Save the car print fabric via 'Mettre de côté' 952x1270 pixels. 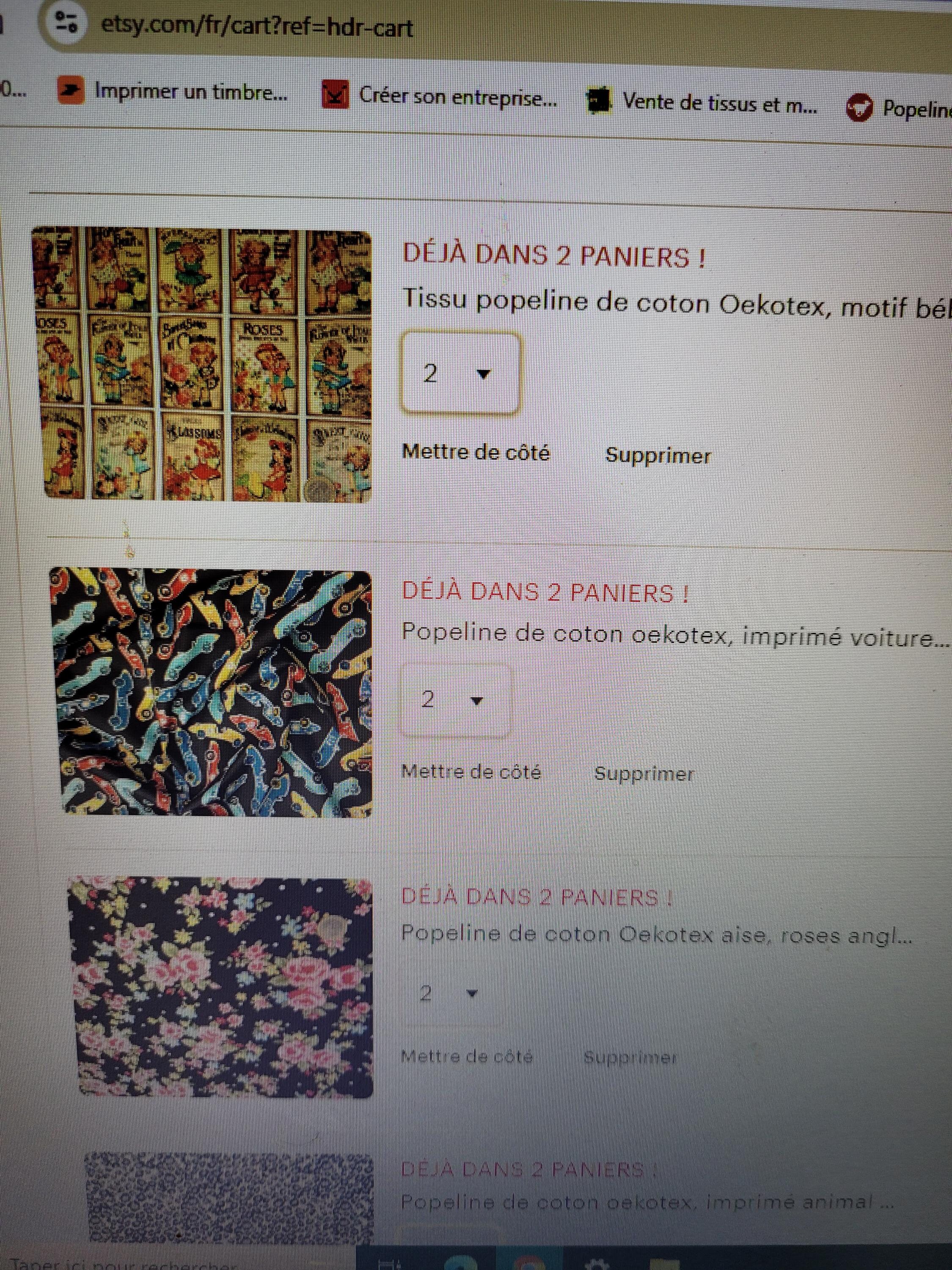click(471, 772)
